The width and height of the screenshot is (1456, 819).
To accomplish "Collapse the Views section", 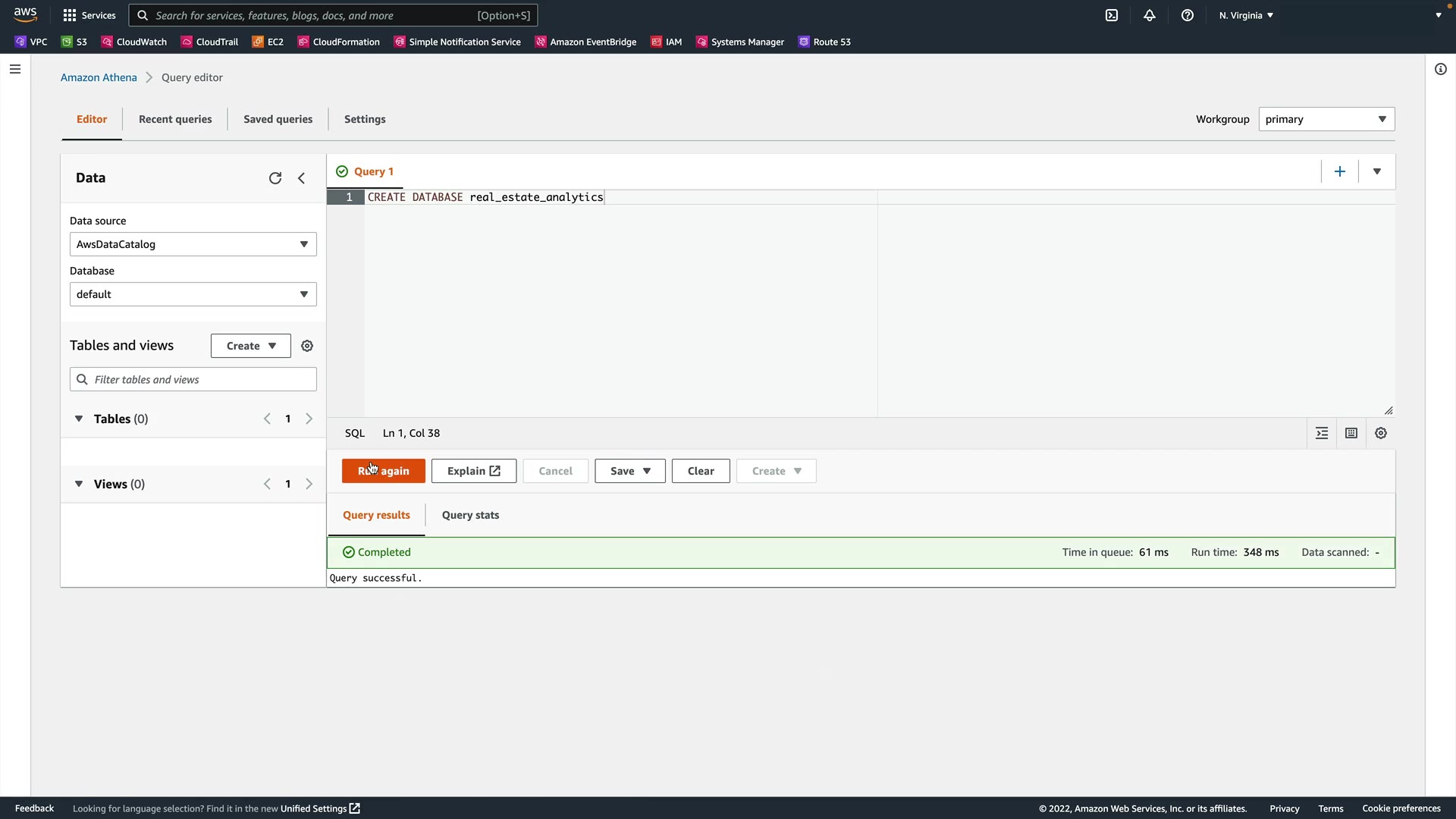I will tap(79, 484).
